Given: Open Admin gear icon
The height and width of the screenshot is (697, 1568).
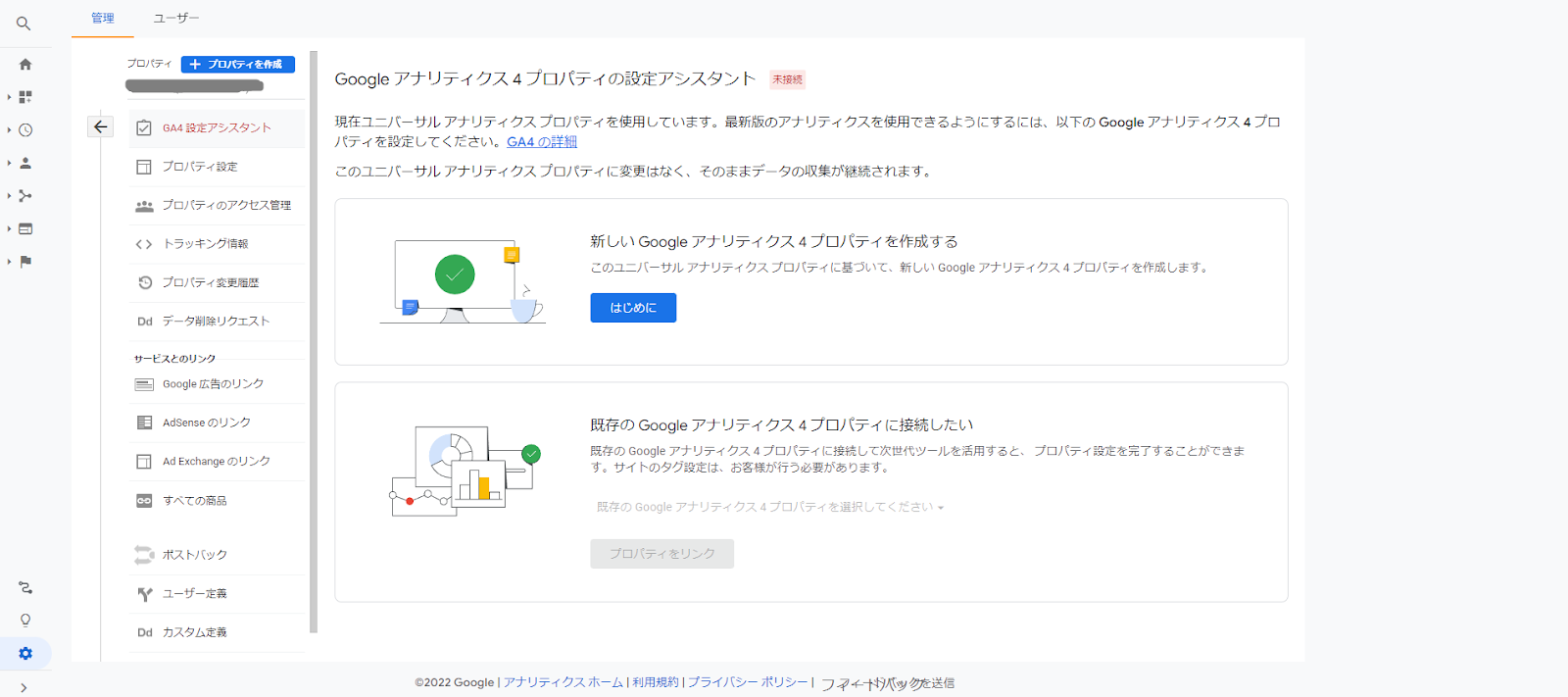Looking at the screenshot, I should 25,653.
